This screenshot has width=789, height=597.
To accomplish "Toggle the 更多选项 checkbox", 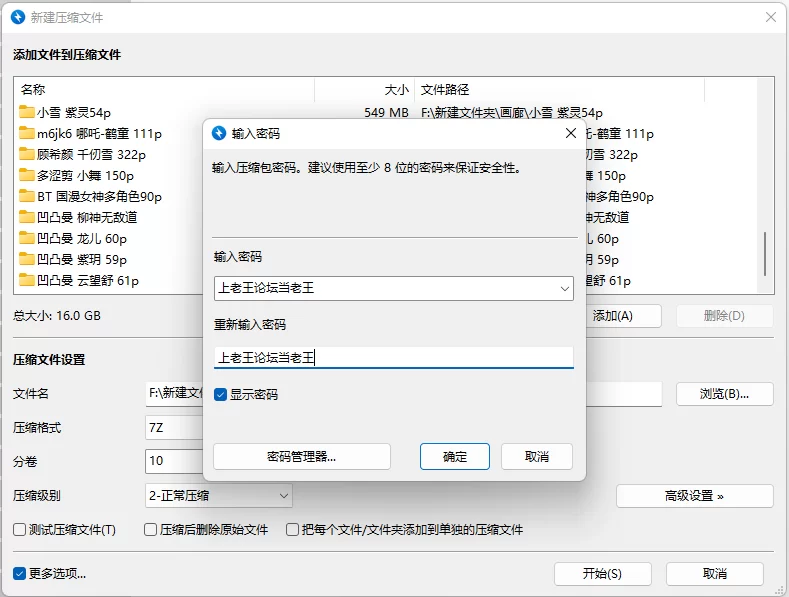I will (20, 574).
